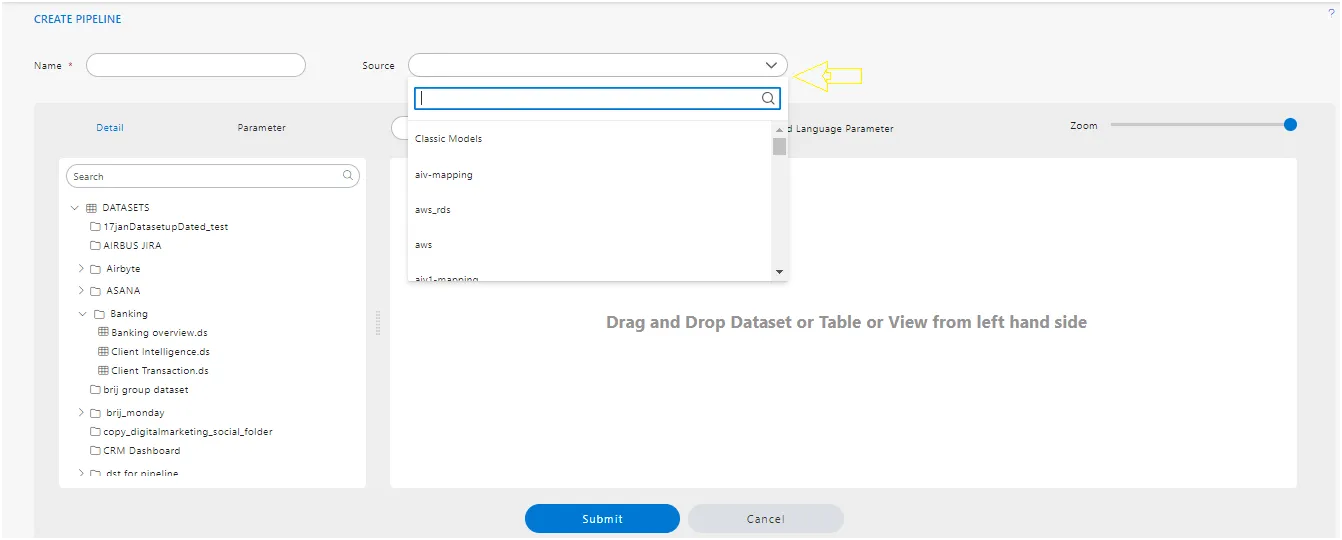Collapse the DATASETS tree root
Viewport: 1342px width, 540px height.
click(x=75, y=208)
